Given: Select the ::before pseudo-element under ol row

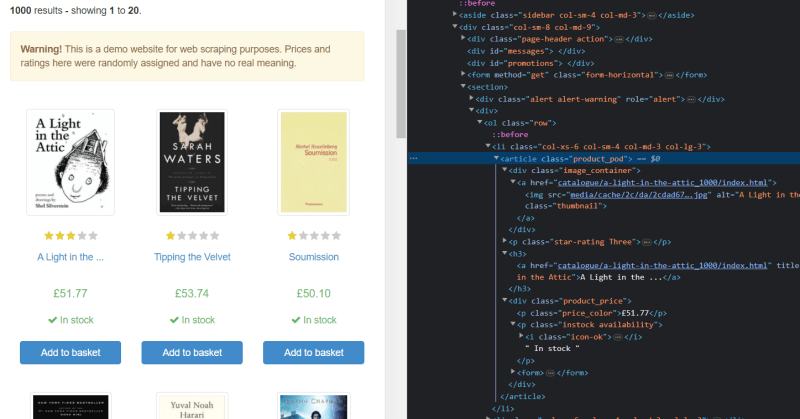Looking at the screenshot, I should tap(510, 135).
